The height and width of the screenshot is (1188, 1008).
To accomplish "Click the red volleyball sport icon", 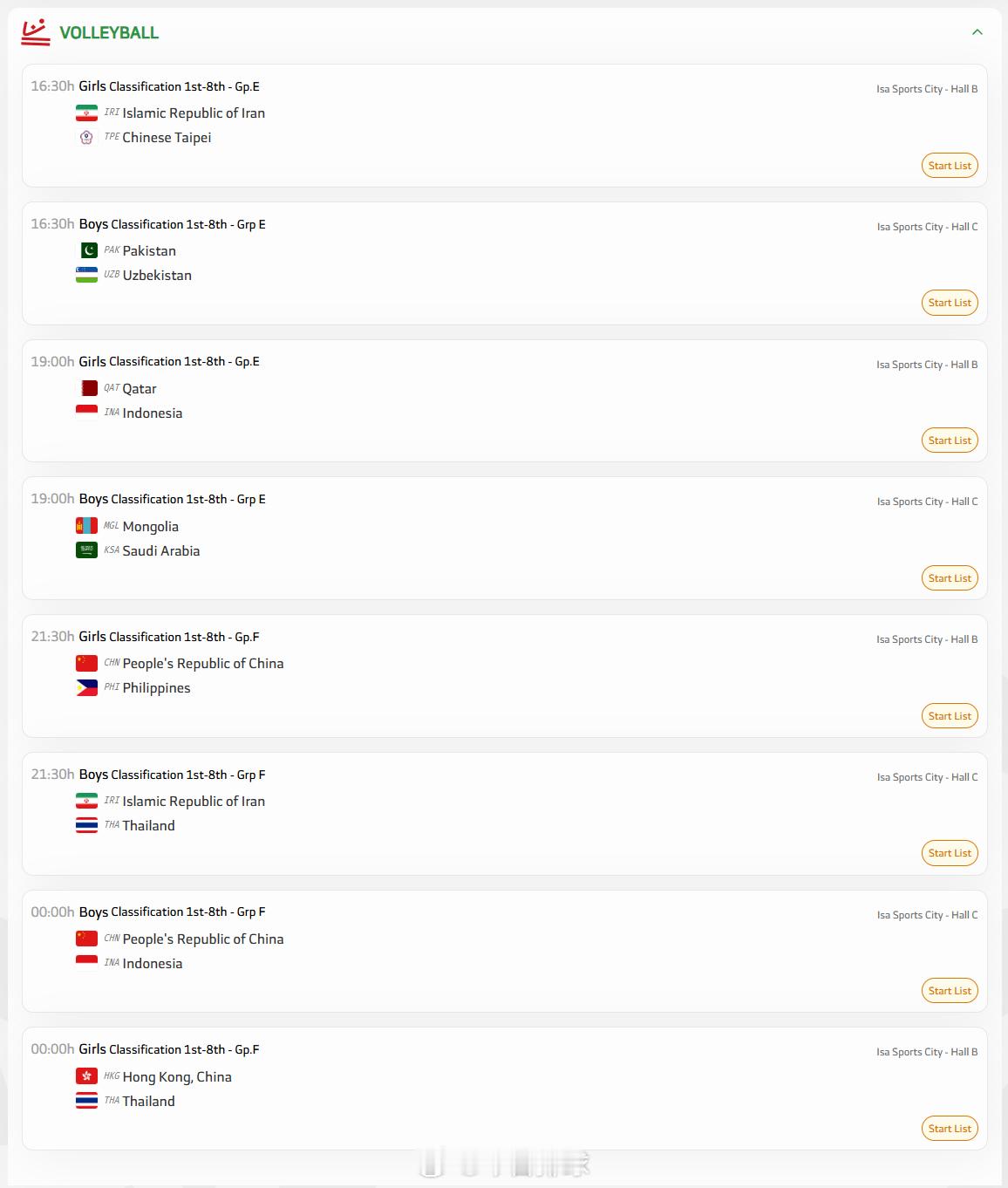I will (35, 32).
